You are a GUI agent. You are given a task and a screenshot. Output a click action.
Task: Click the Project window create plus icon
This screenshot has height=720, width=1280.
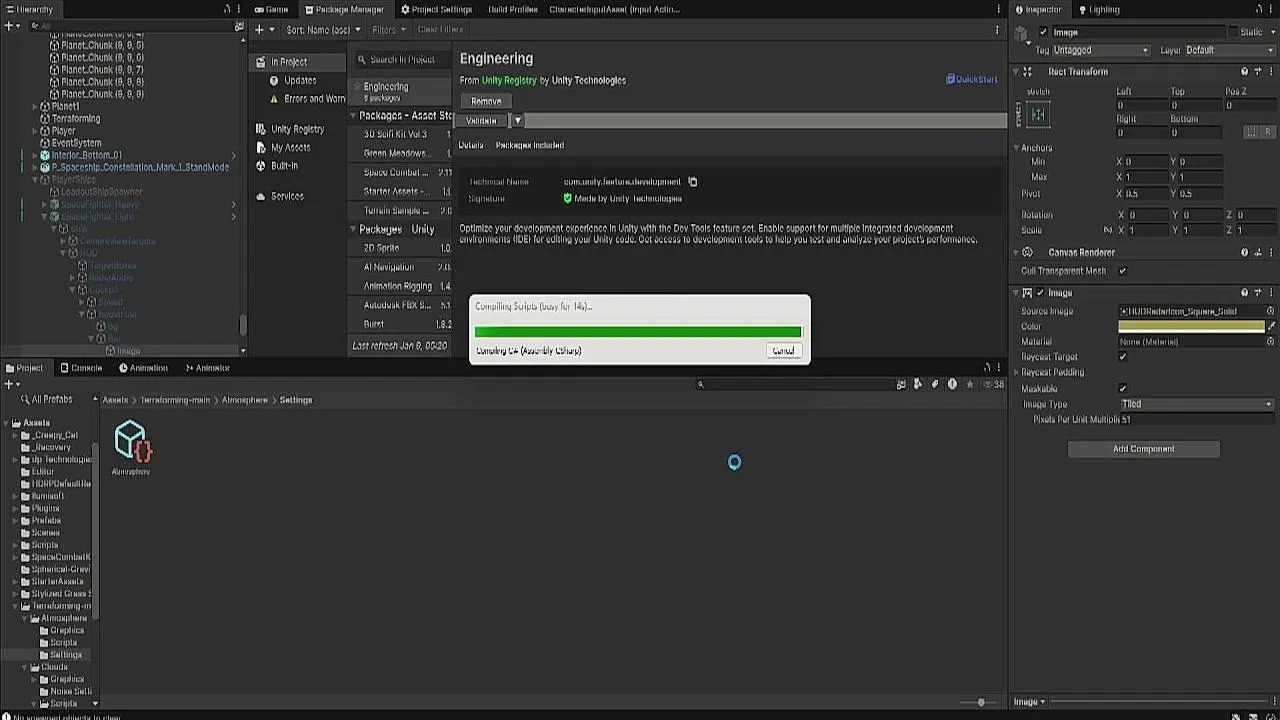[8, 384]
